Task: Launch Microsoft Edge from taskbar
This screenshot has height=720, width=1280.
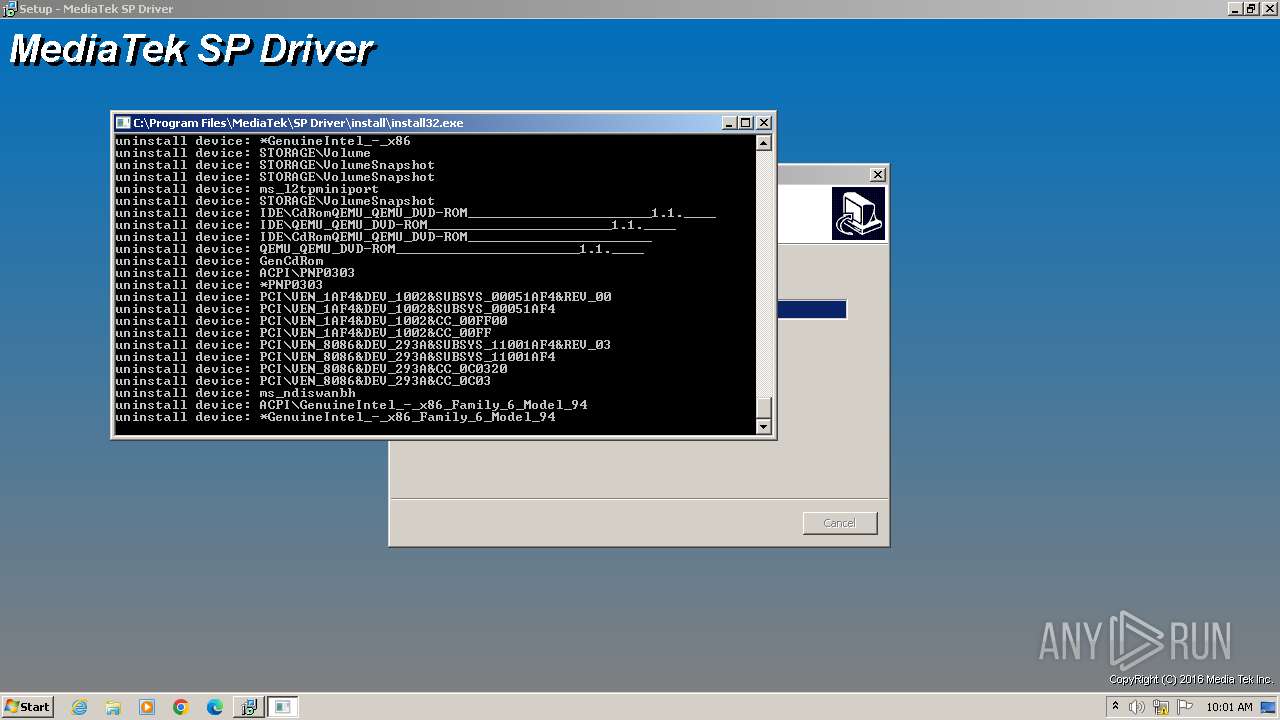Action: click(x=215, y=707)
